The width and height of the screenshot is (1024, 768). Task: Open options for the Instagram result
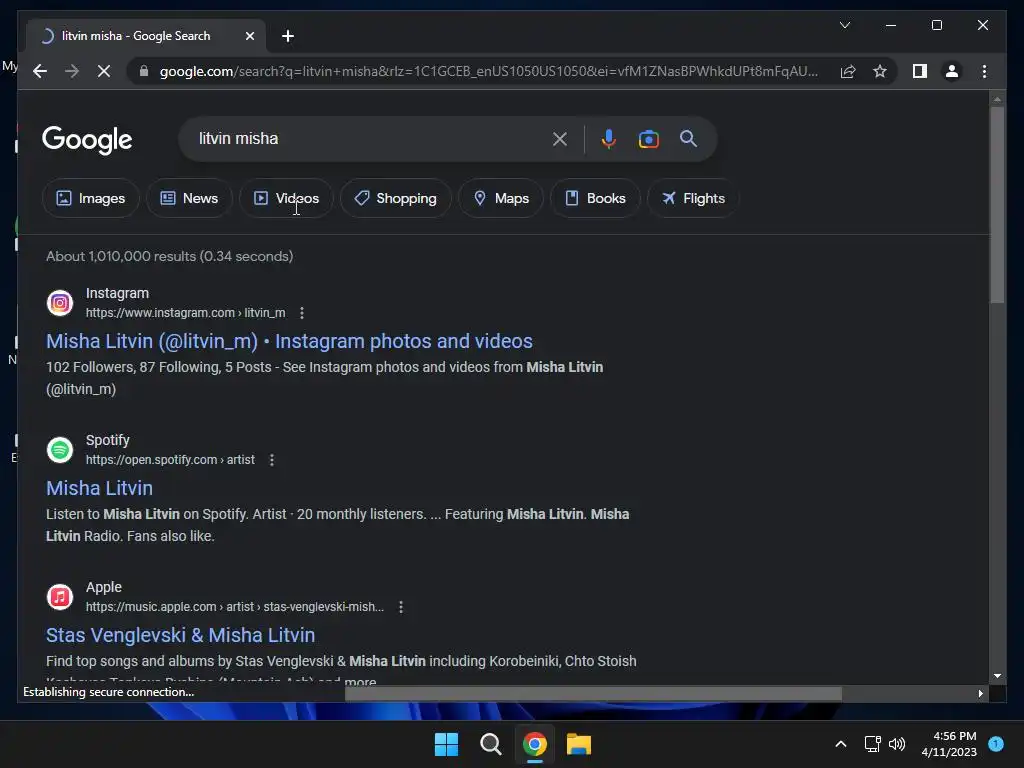pos(302,313)
